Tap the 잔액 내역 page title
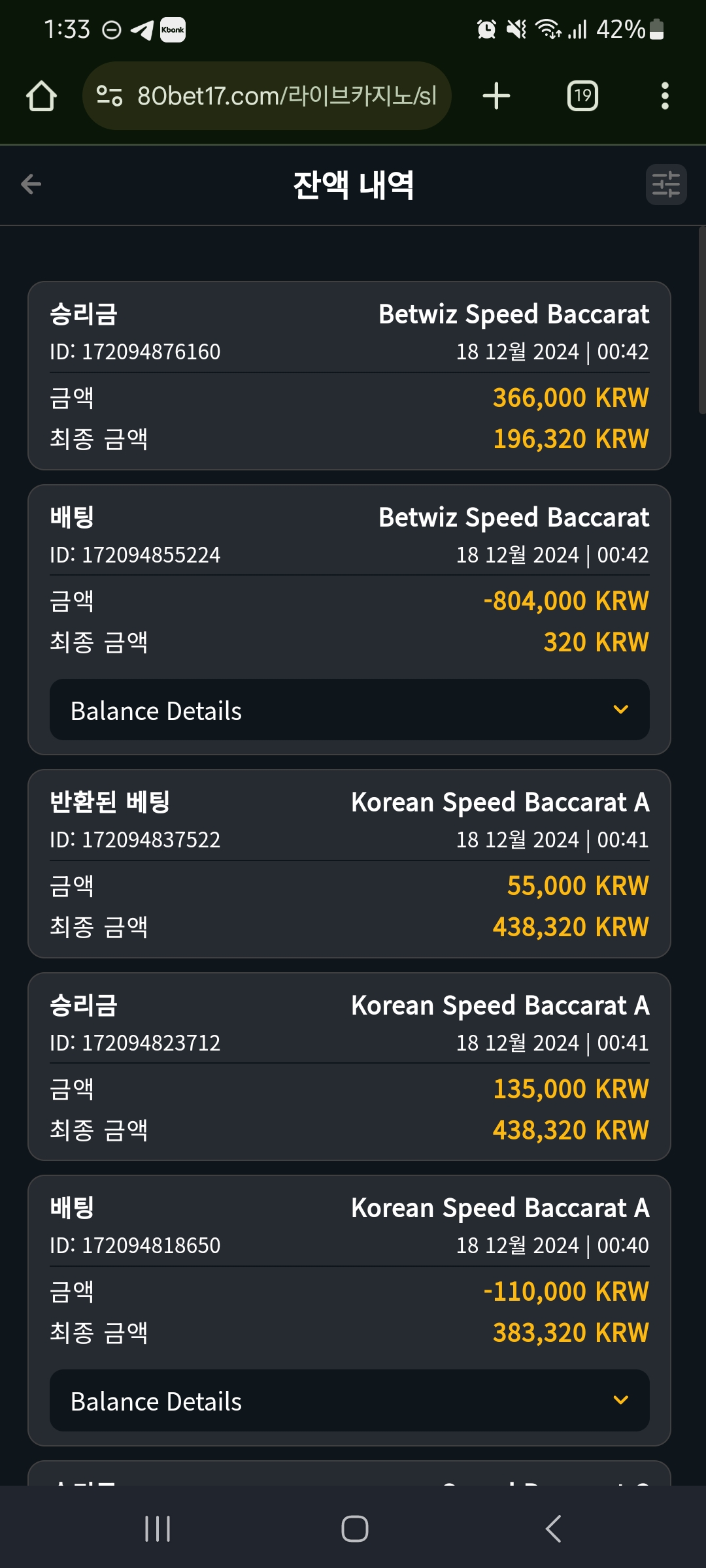This screenshot has height=1568, width=706. click(x=354, y=185)
